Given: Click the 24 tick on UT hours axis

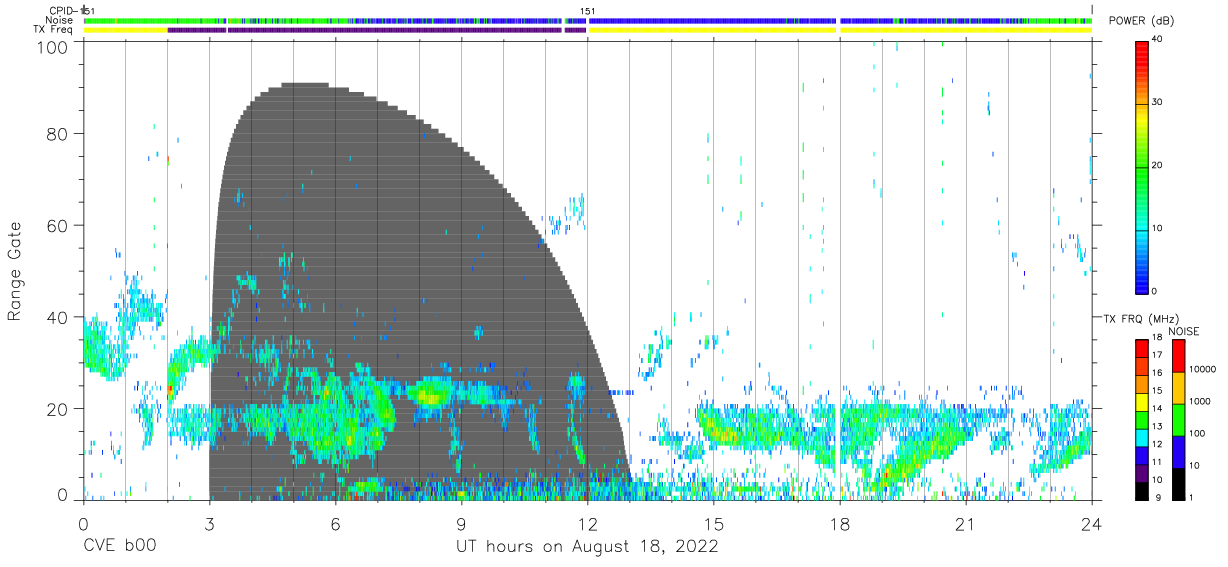Looking at the screenshot, I should pos(1091,523).
